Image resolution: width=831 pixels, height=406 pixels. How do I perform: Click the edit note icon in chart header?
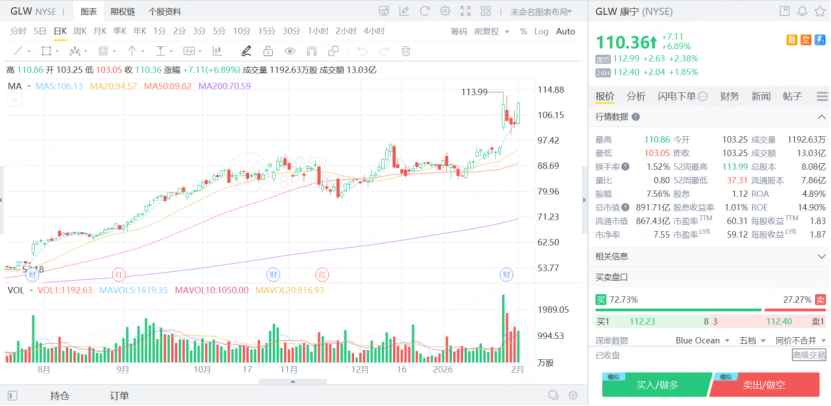tap(404, 11)
